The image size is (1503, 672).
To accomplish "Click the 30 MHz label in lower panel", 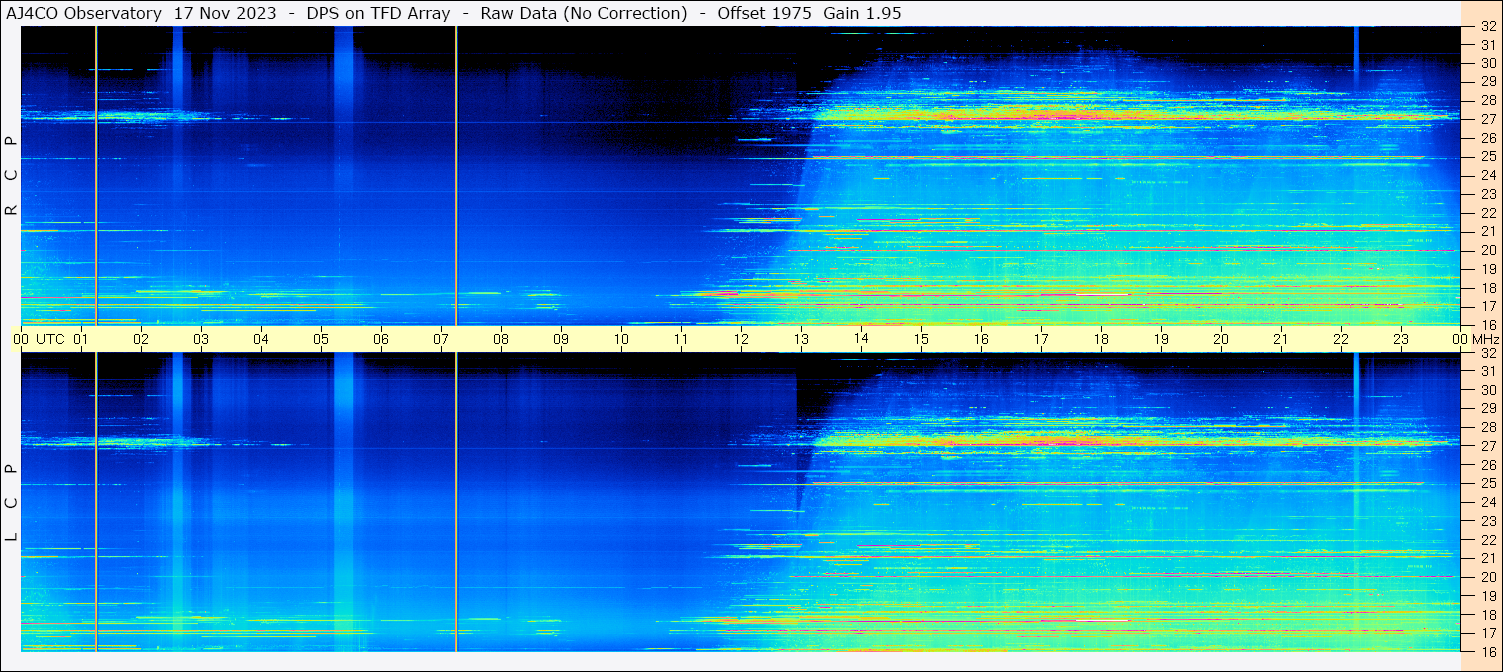I will 1487,390.
